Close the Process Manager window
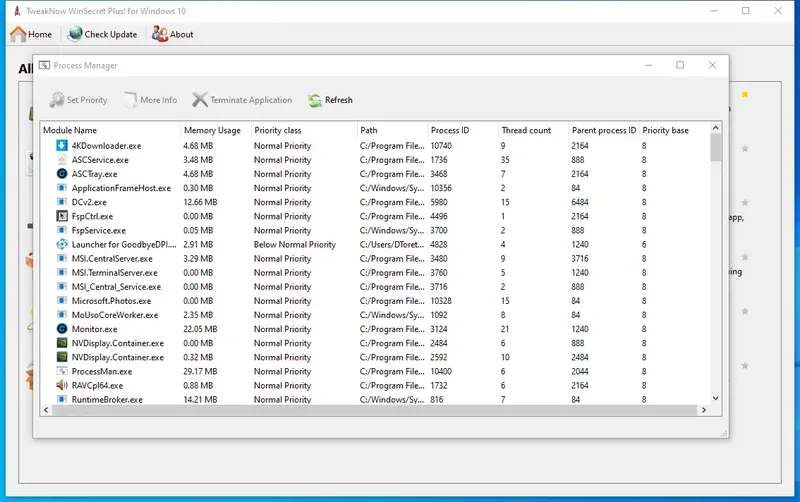 tap(712, 65)
